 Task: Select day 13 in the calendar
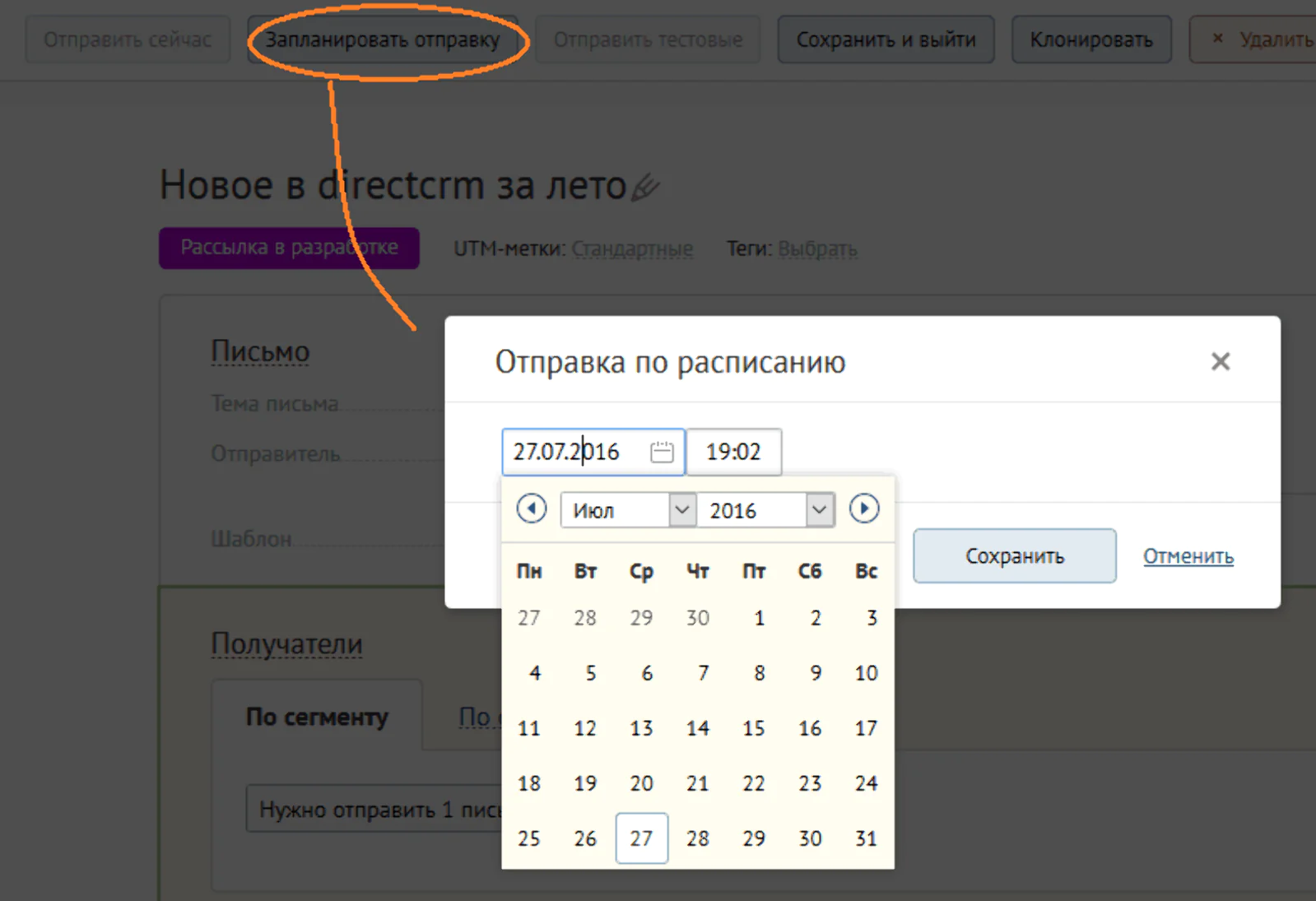[642, 728]
